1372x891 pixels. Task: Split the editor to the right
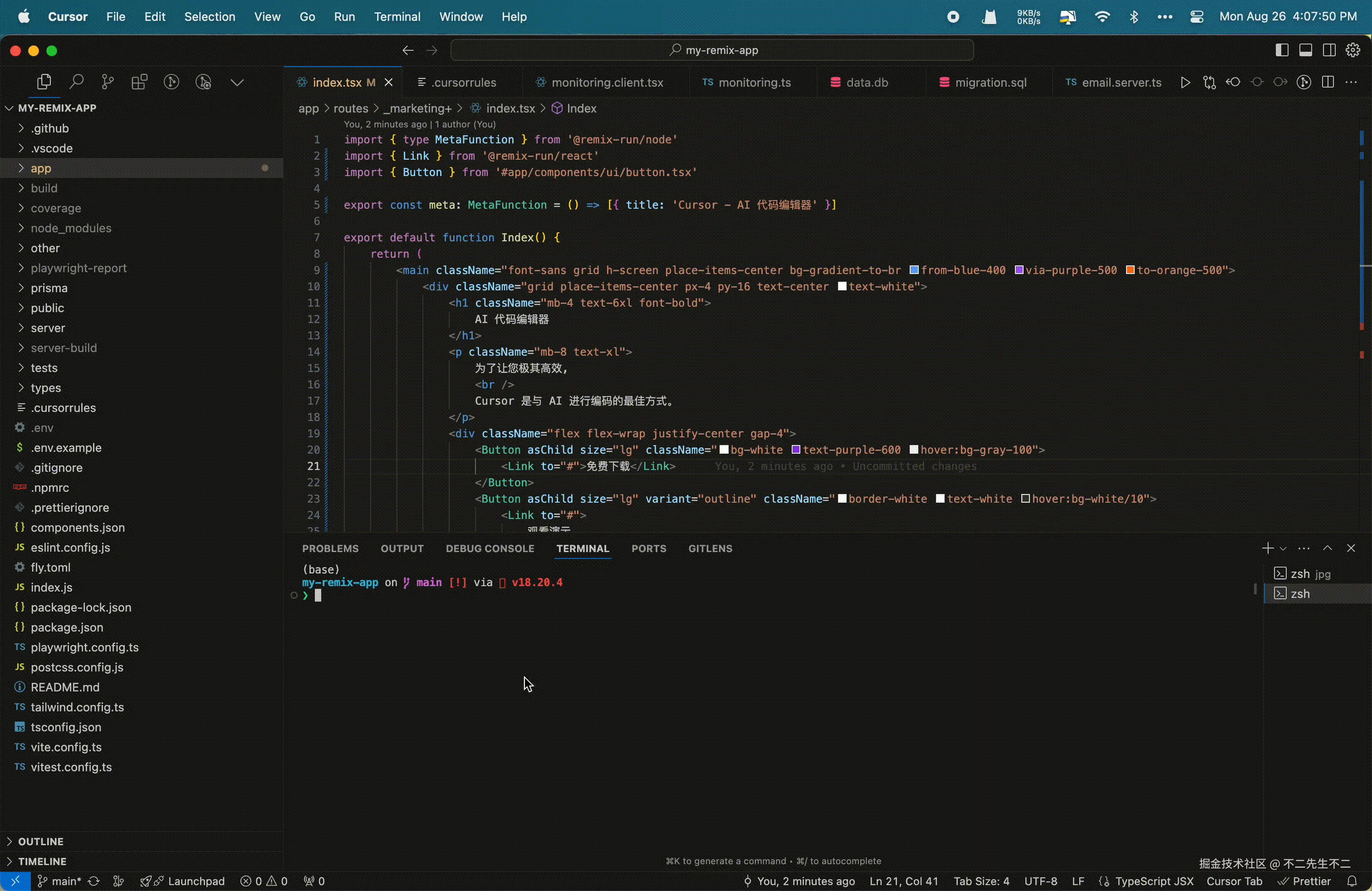click(1328, 83)
